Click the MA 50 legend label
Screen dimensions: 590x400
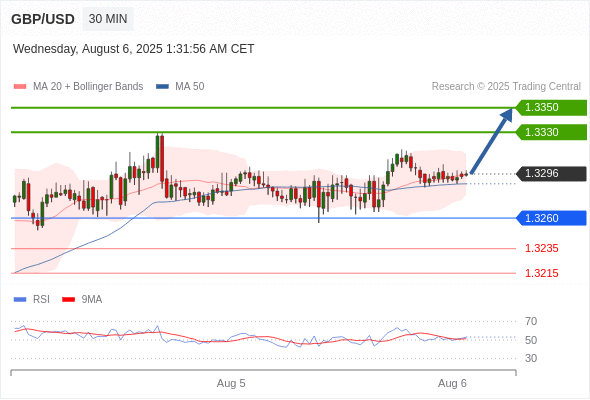[190, 87]
